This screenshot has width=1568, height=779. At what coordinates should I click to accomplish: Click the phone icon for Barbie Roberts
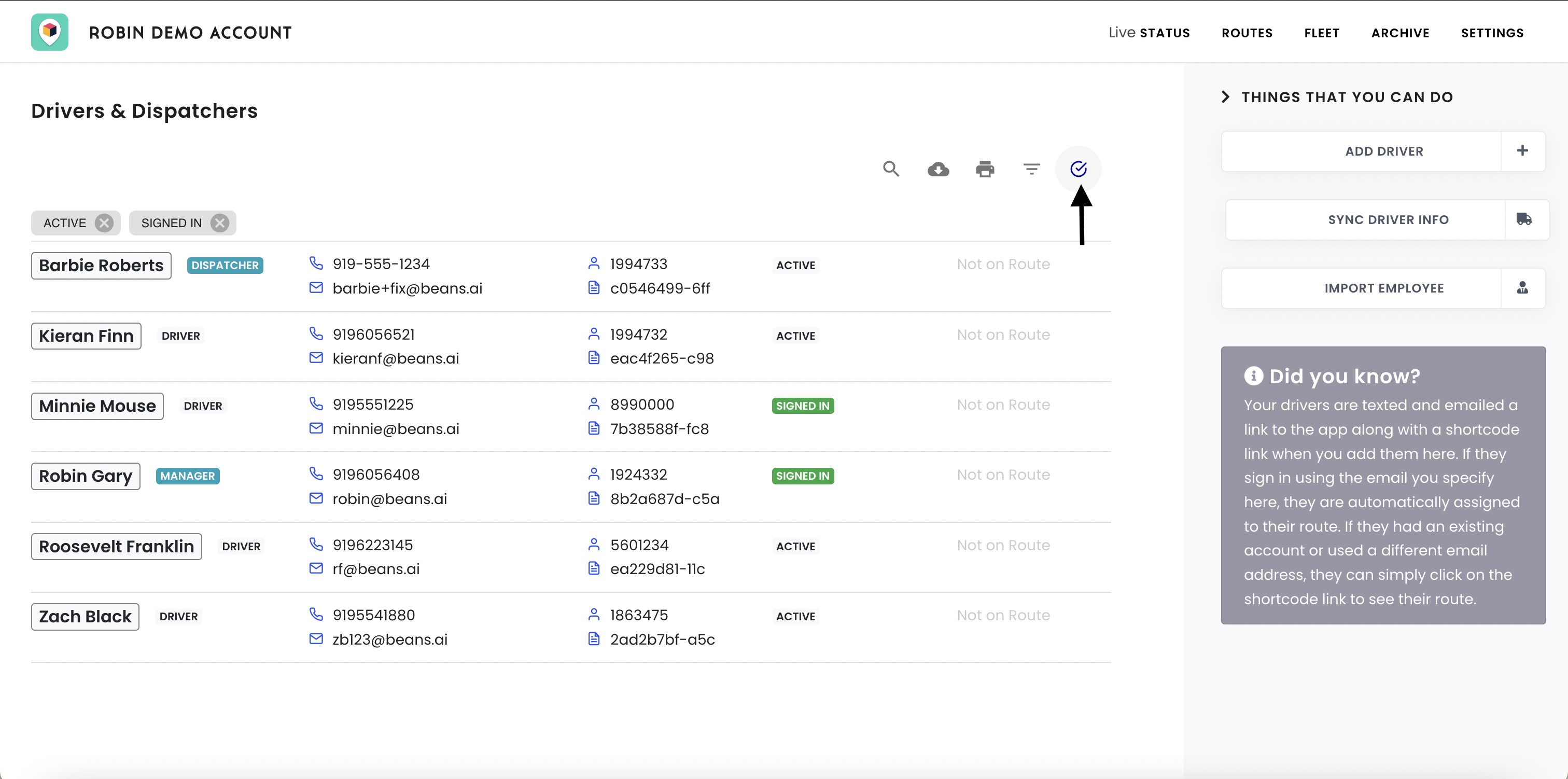tap(316, 262)
